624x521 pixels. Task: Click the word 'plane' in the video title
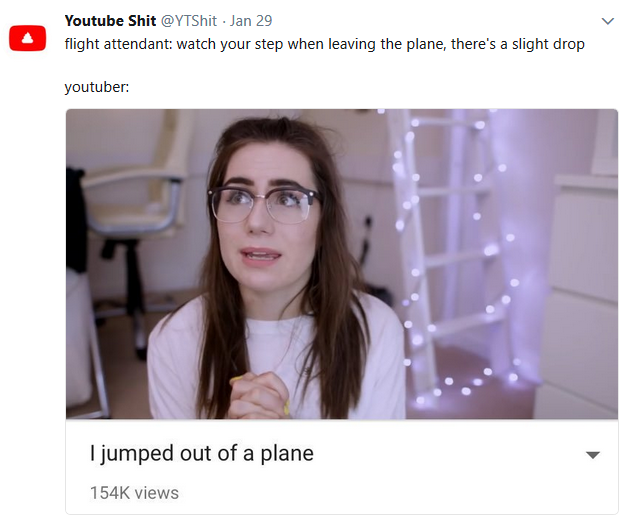pos(287,454)
